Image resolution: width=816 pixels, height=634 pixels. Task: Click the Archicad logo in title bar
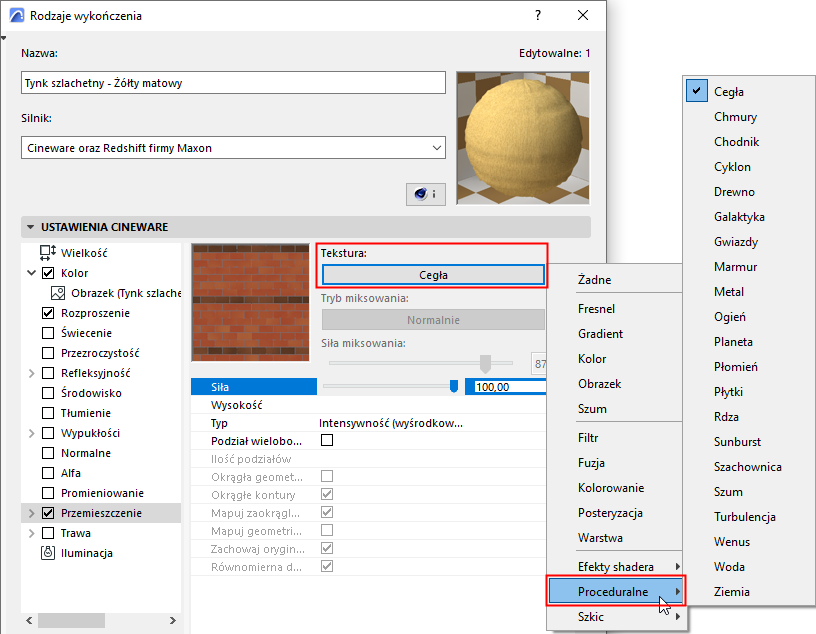pyautogui.click(x=17, y=16)
